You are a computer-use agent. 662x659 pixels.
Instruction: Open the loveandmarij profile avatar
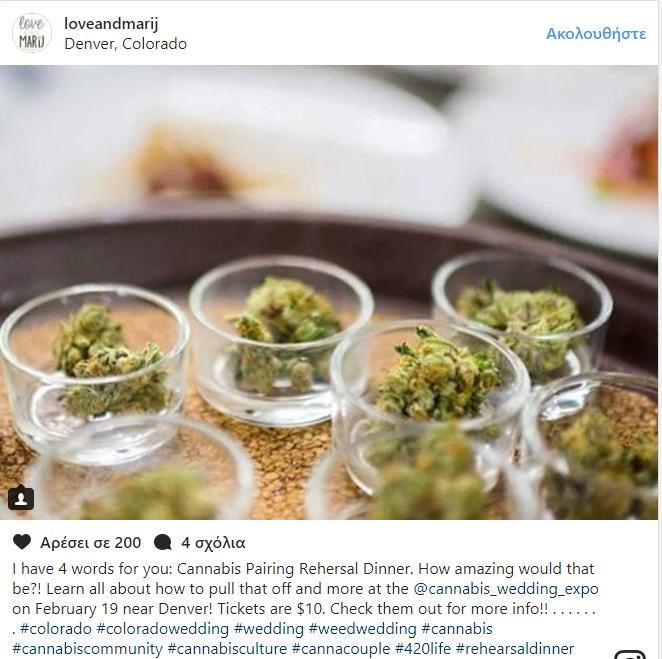pos(32,33)
